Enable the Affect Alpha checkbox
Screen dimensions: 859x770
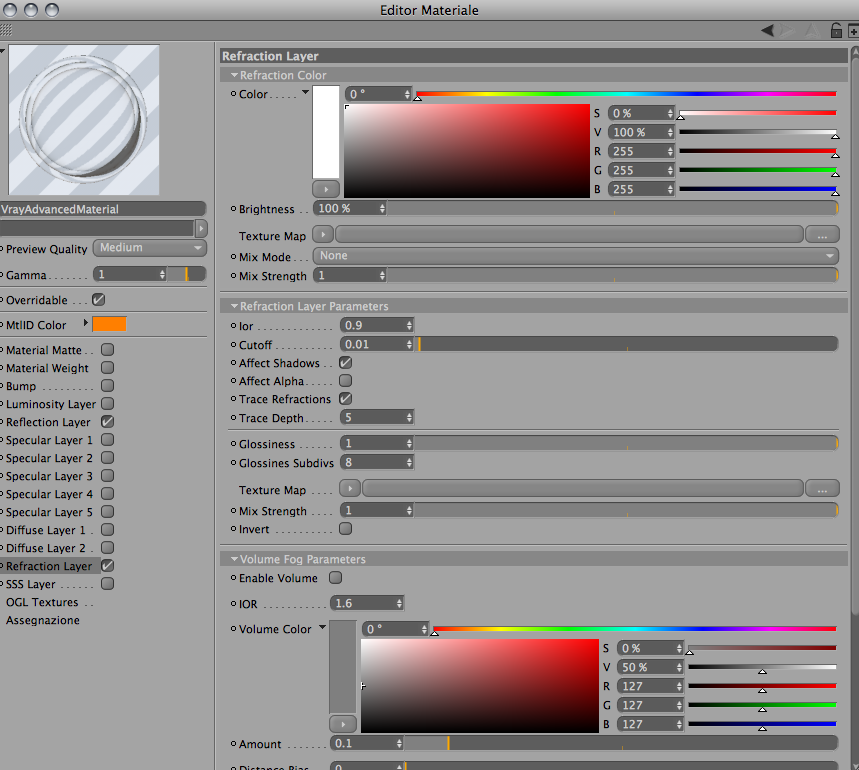[346, 381]
